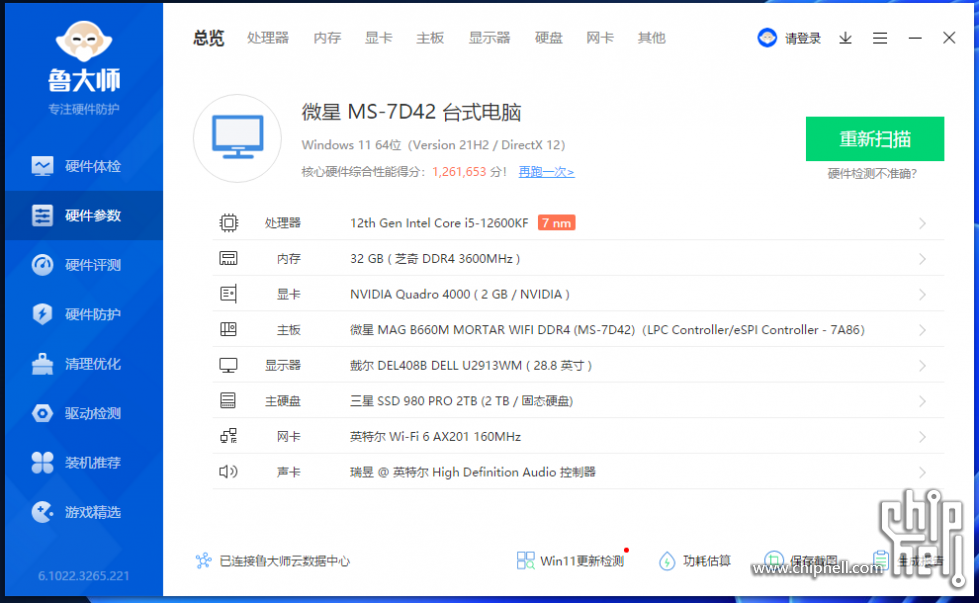Click the memory module icon
Image resolution: width=979 pixels, height=603 pixels.
229,258
